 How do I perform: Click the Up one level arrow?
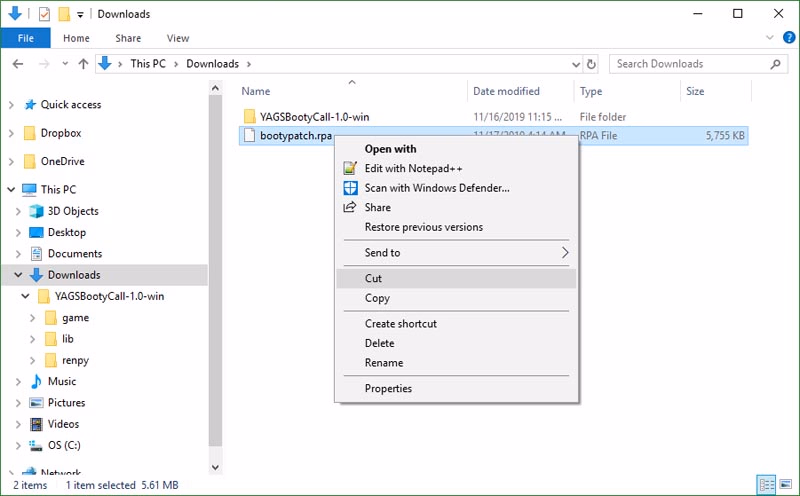click(x=83, y=64)
